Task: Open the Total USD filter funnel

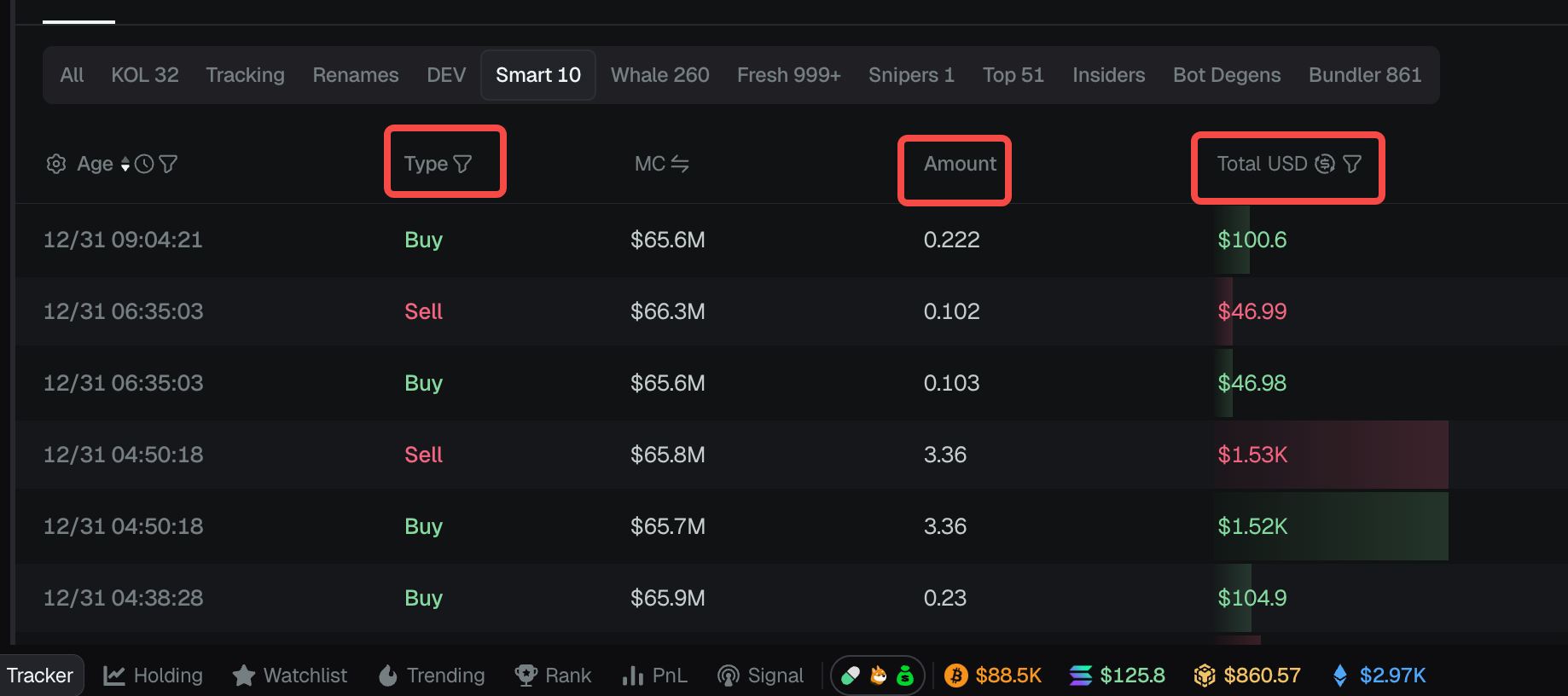Action: coord(1352,164)
